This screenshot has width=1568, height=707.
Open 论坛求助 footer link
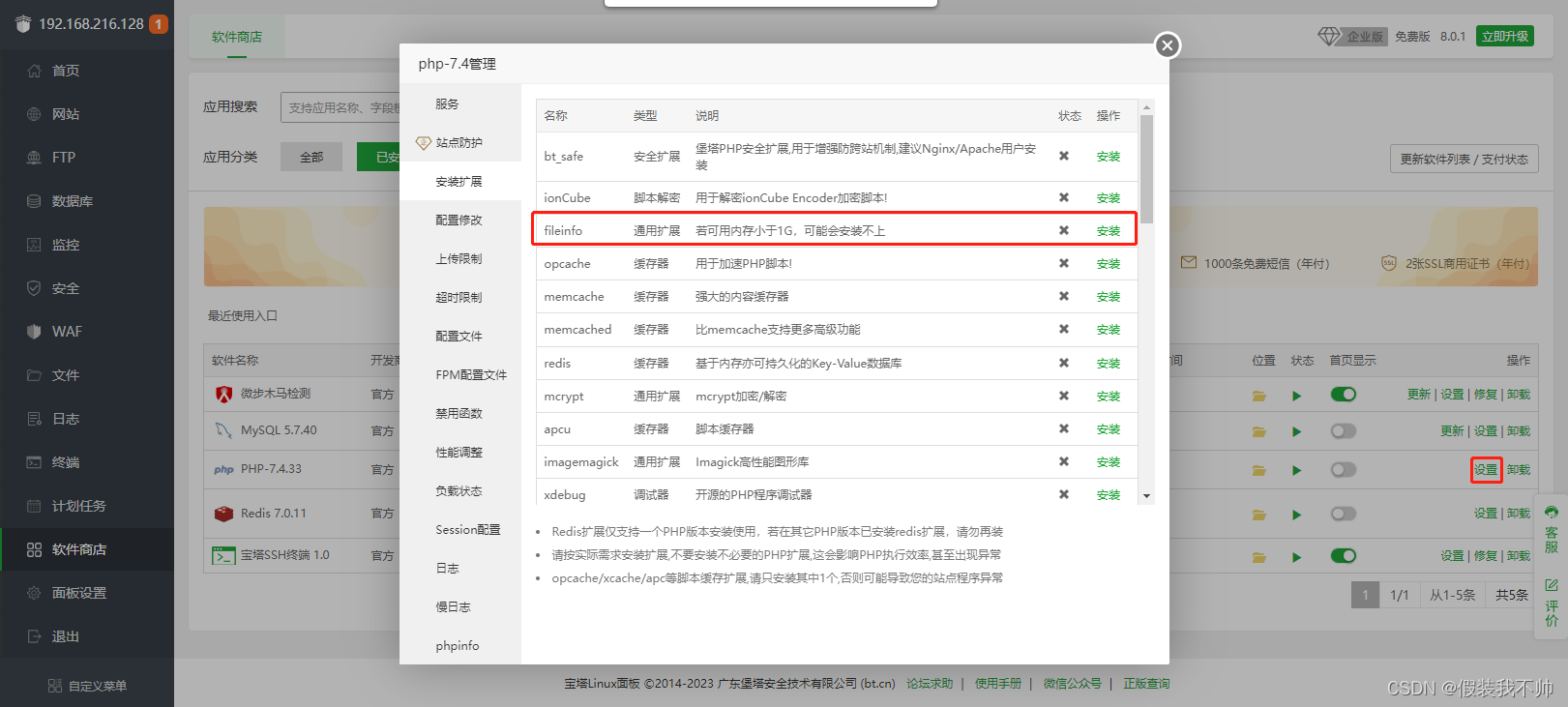click(x=930, y=684)
